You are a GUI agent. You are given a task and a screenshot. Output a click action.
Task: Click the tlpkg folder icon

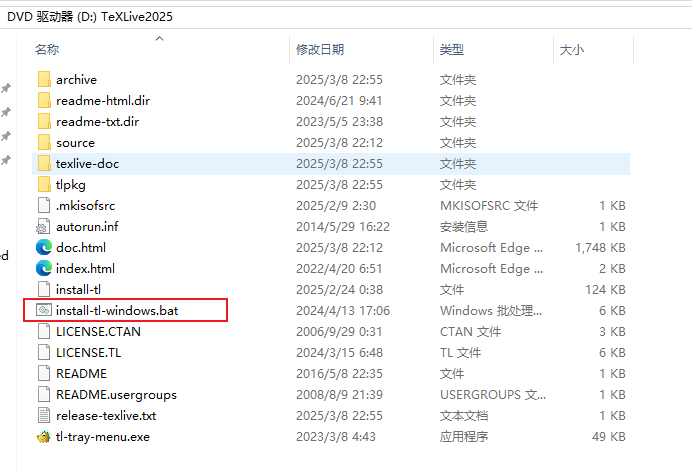[44, 184]
